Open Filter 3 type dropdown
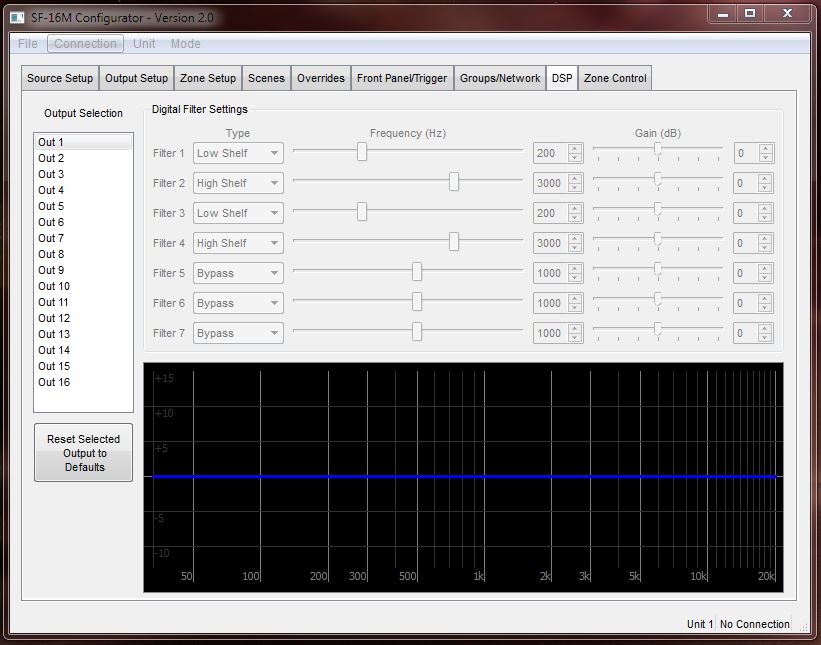821x645 pixels. (238, 213)
